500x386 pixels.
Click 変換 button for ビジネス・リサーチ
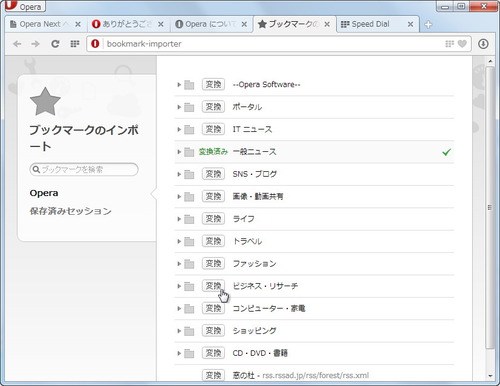pyautogui.click(x=213, y=286)
